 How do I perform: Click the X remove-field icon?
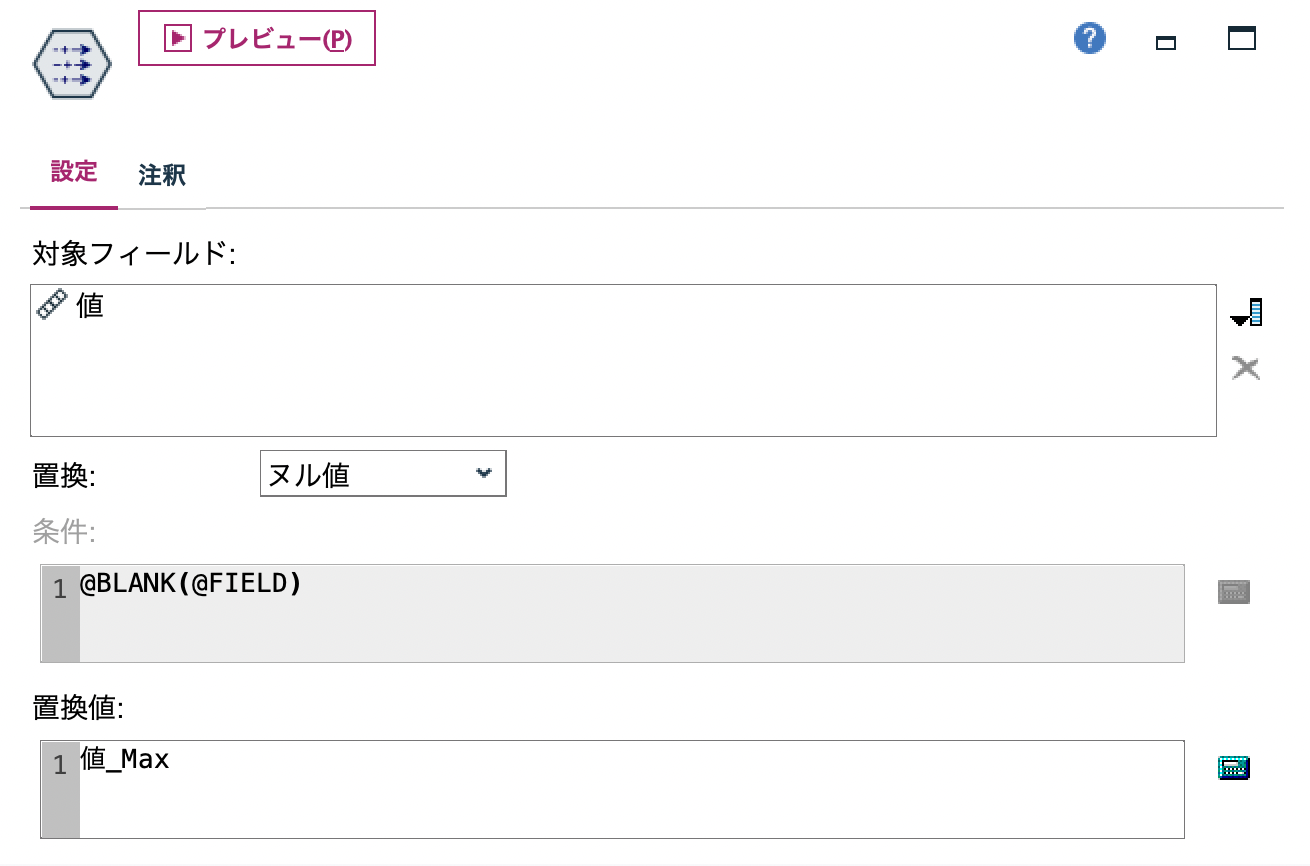point(1246,368)
